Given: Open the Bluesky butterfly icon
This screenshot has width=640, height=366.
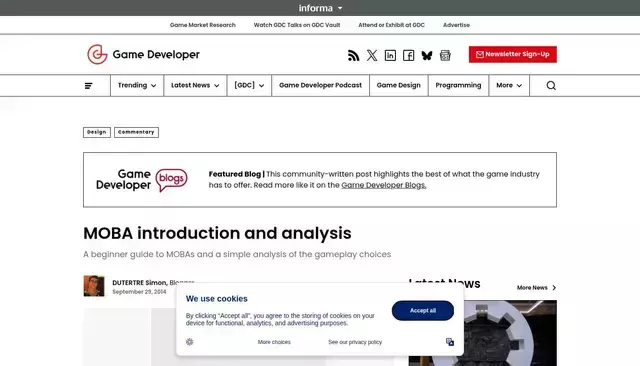Looking at the screenshot, I should point(427,55).
